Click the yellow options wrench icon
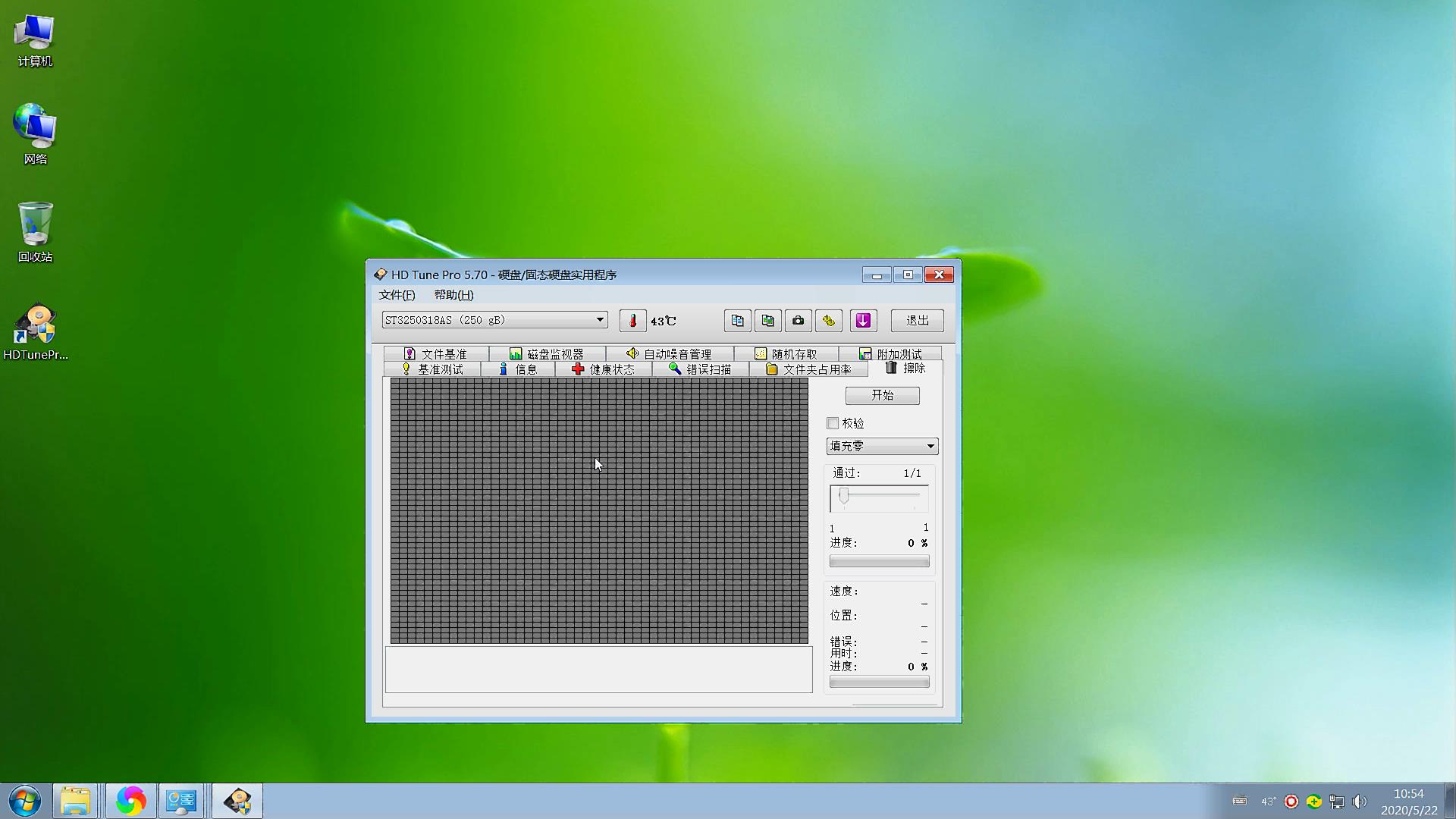The image size is (1456, 819). pyautogui.click(x=829, y=321)
